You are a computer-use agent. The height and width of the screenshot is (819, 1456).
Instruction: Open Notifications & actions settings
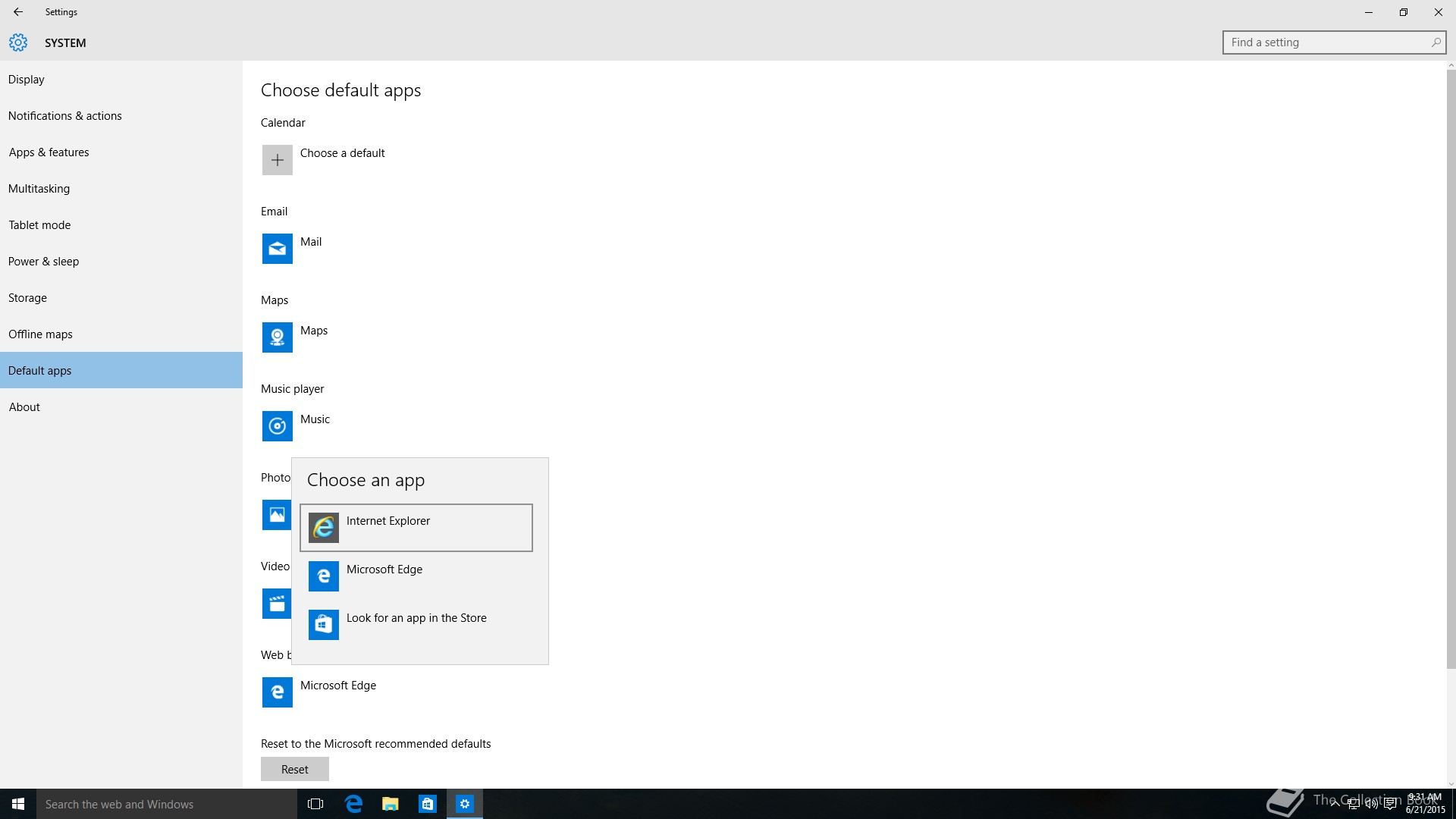[x=121, y=116]
